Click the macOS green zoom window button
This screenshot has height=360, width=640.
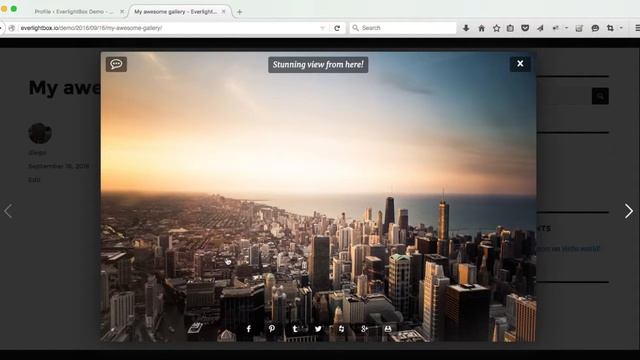[x=13, y=9]
